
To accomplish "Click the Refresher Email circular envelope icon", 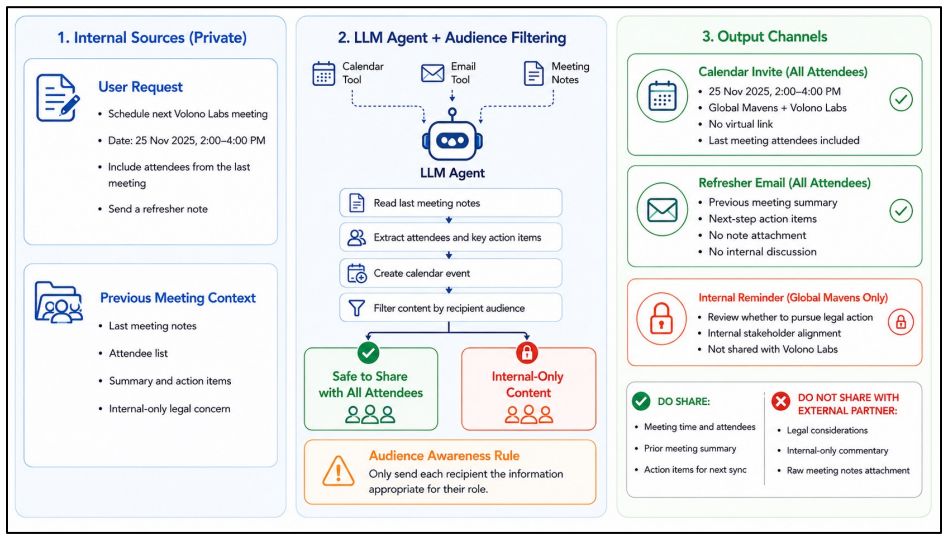I will pos(662,210).
